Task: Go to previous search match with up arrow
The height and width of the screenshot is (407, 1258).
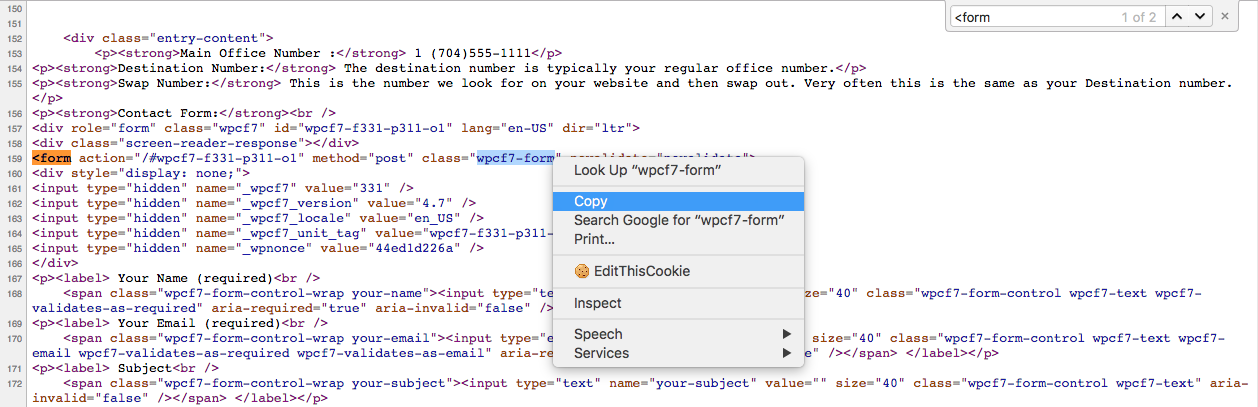Action: pyautogui.click(x=1178, y=17)
